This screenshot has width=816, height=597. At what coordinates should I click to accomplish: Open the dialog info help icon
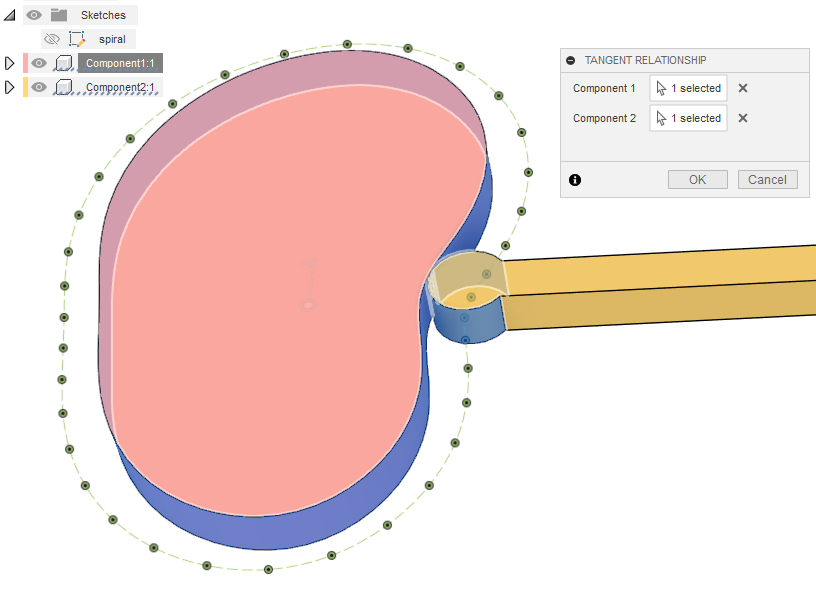[575, 180]
